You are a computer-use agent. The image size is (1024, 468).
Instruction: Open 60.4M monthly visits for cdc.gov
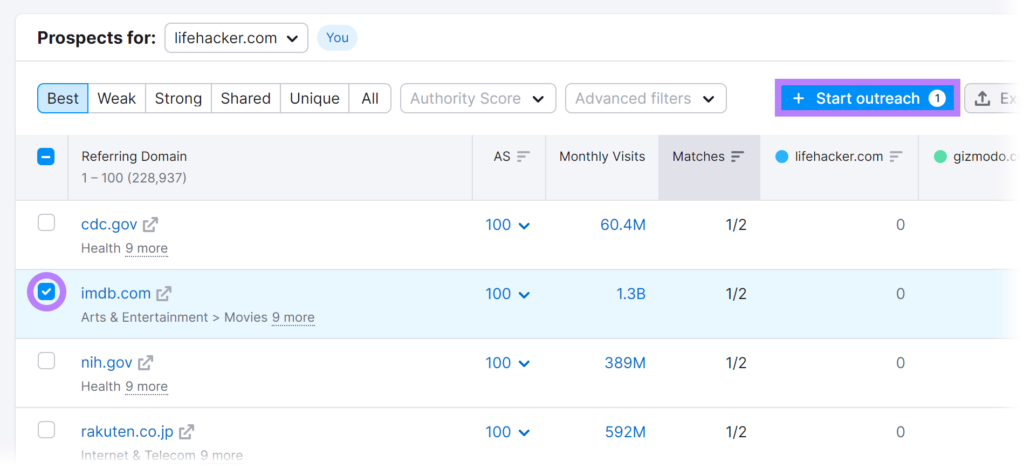(623, 225)
